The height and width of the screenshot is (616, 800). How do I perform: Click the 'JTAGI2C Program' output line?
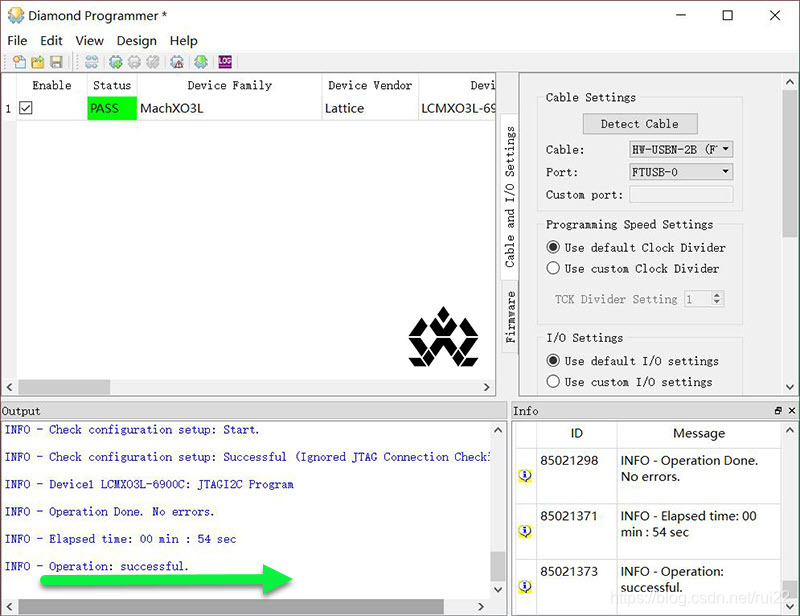(149, 484)
